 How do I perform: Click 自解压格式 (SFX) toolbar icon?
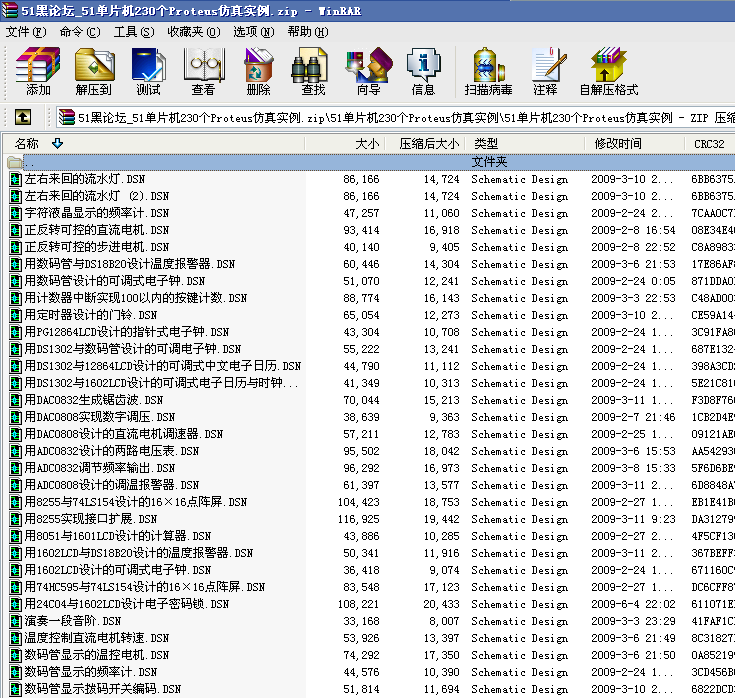tap(609, 71)
